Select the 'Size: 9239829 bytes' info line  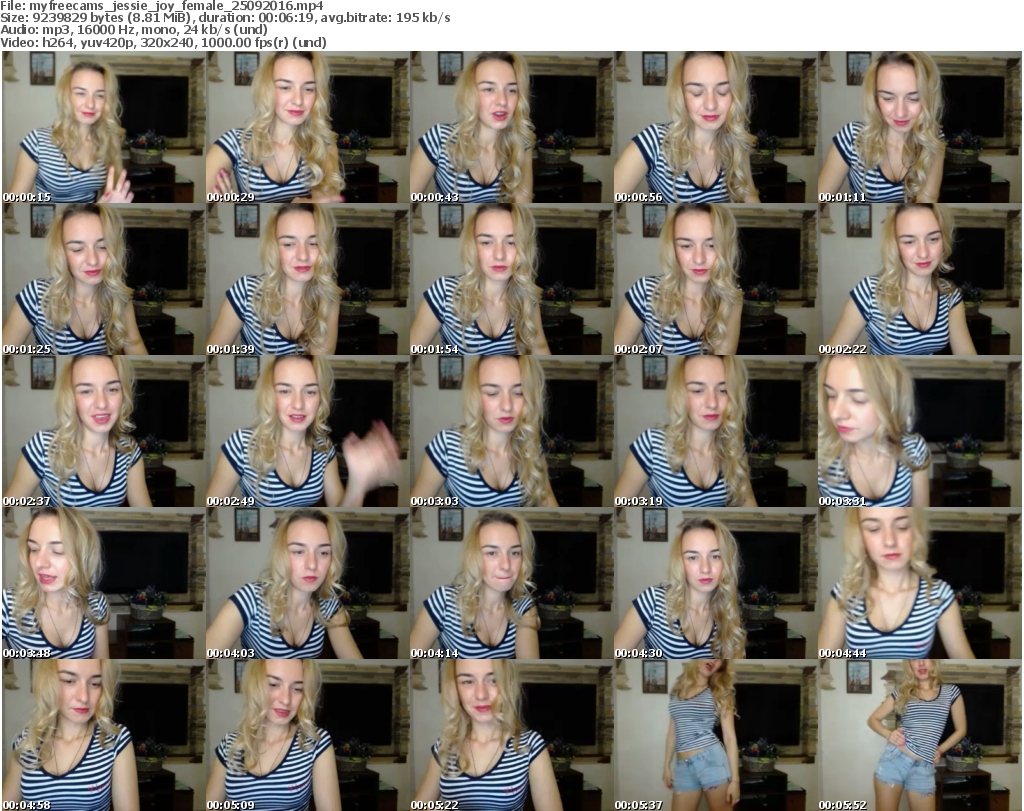225,18
